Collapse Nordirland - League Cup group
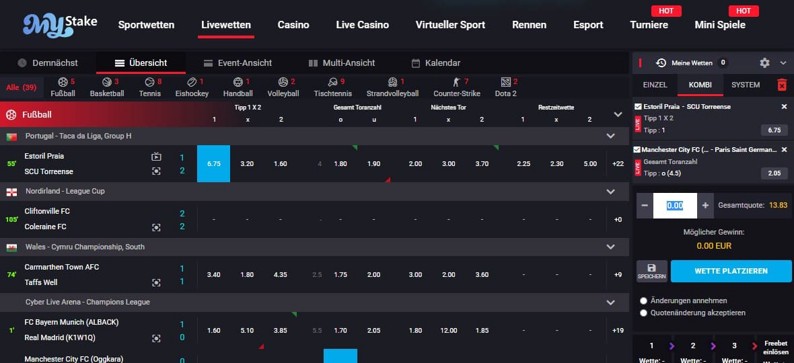 tap(611, 191)
